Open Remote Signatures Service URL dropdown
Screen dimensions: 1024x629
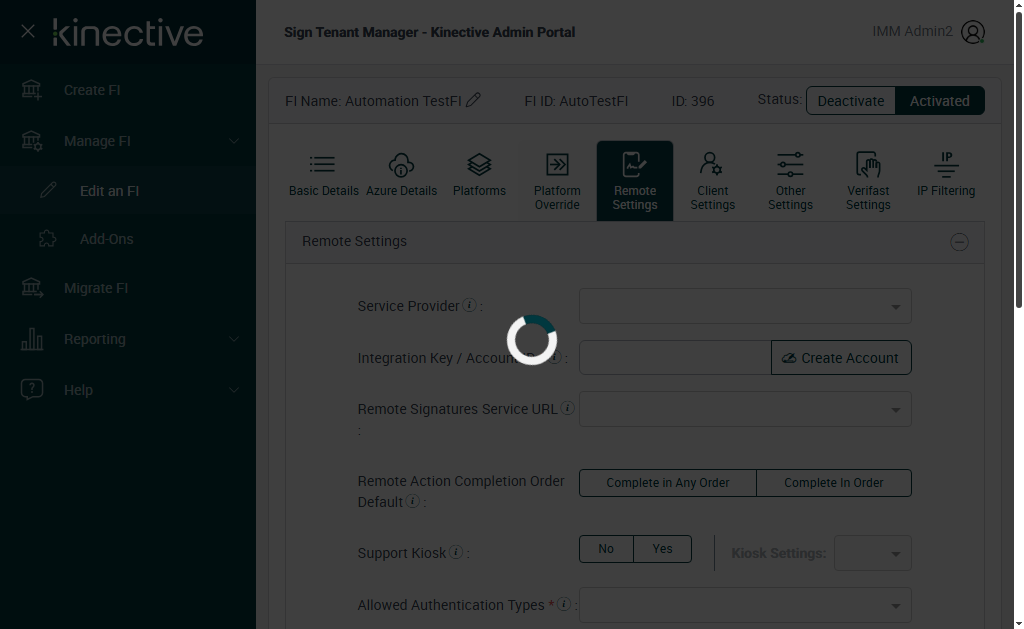(x=745, y=410)
